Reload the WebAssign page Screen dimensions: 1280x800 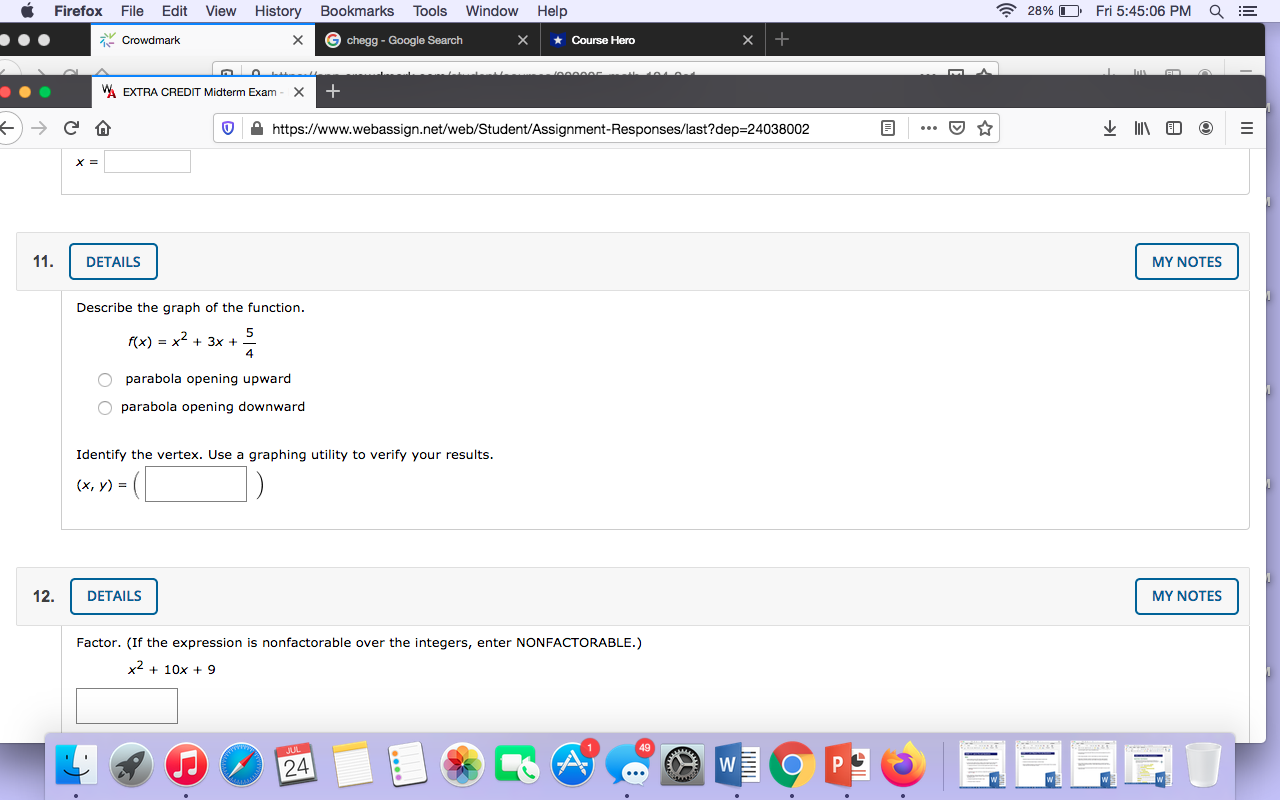[x=71, y=129]
